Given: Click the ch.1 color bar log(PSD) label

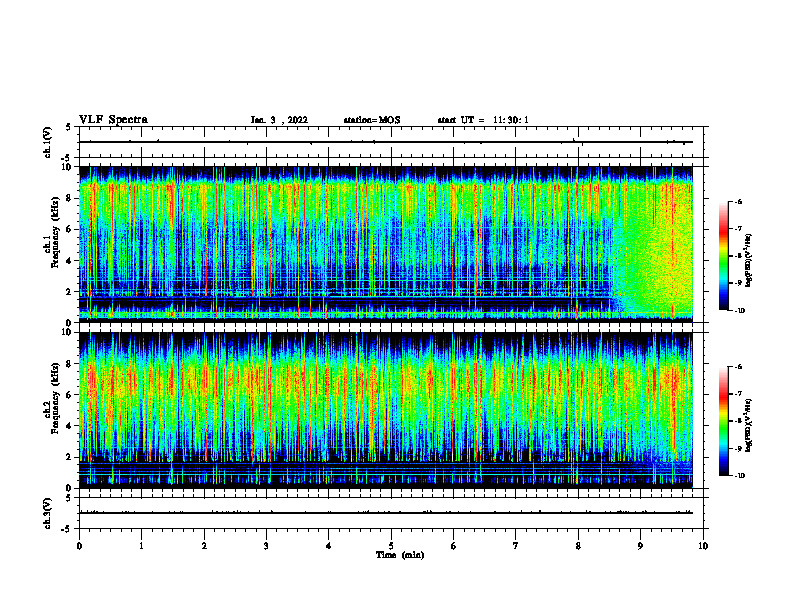Looking at the screenshot, I should click(749, 261).
